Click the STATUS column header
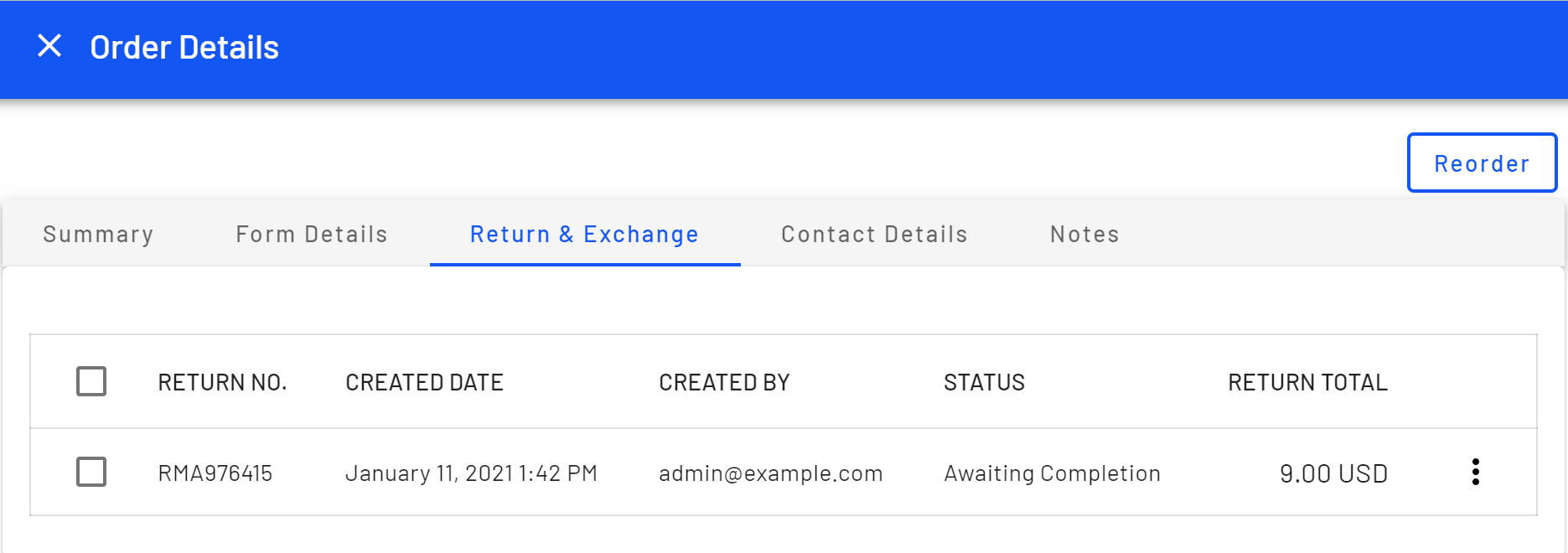This screenshot has height=553, width=1568. click(x=984, y=383)
